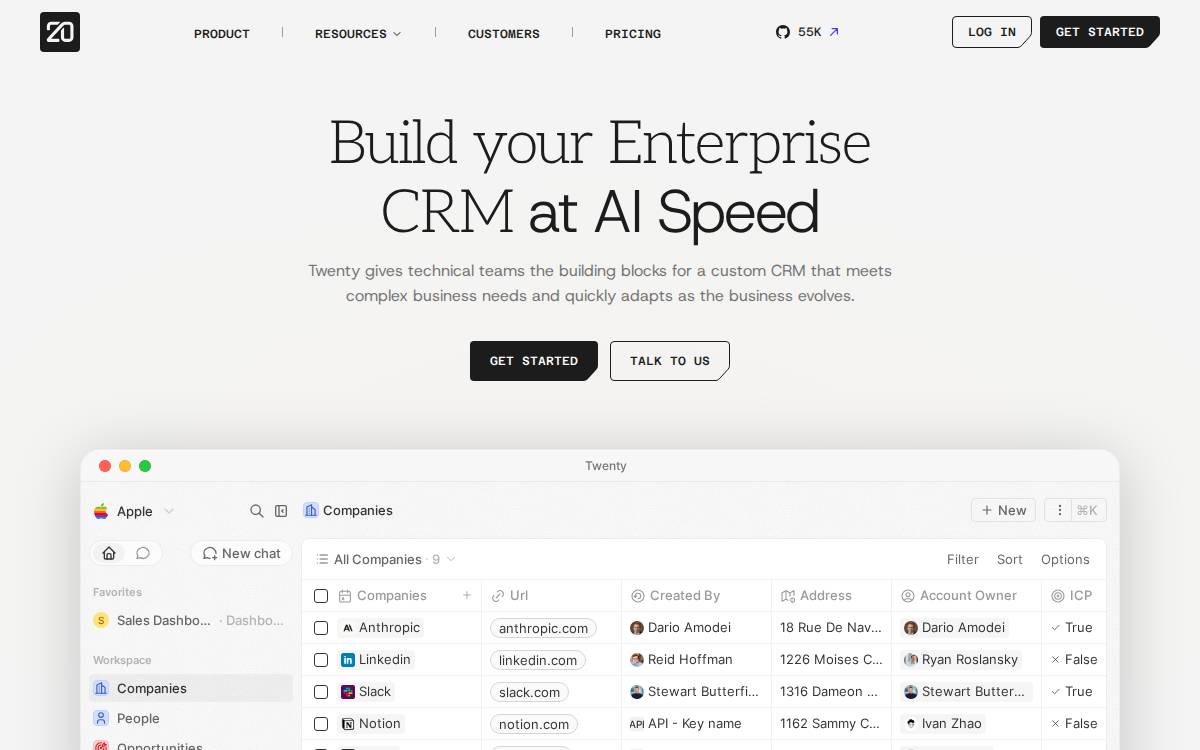1200x750 pixels.
Task: Start a New chat
Action: point(241,553)
